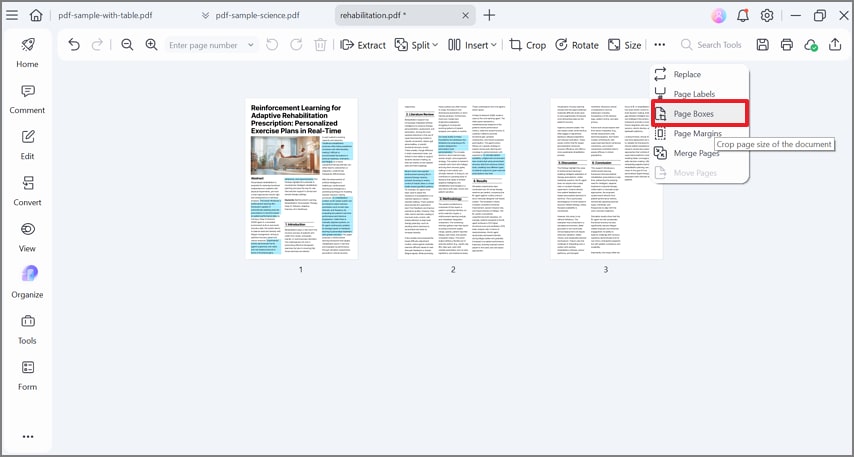Close the rehabilitation.pdf tab

pyautogui.click(x=466, y=15)
